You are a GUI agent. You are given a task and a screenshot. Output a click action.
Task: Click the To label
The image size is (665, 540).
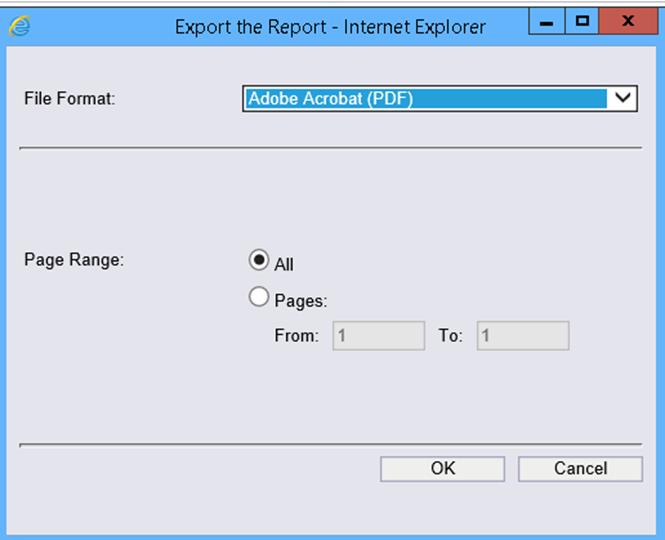(x=450, y=336)
